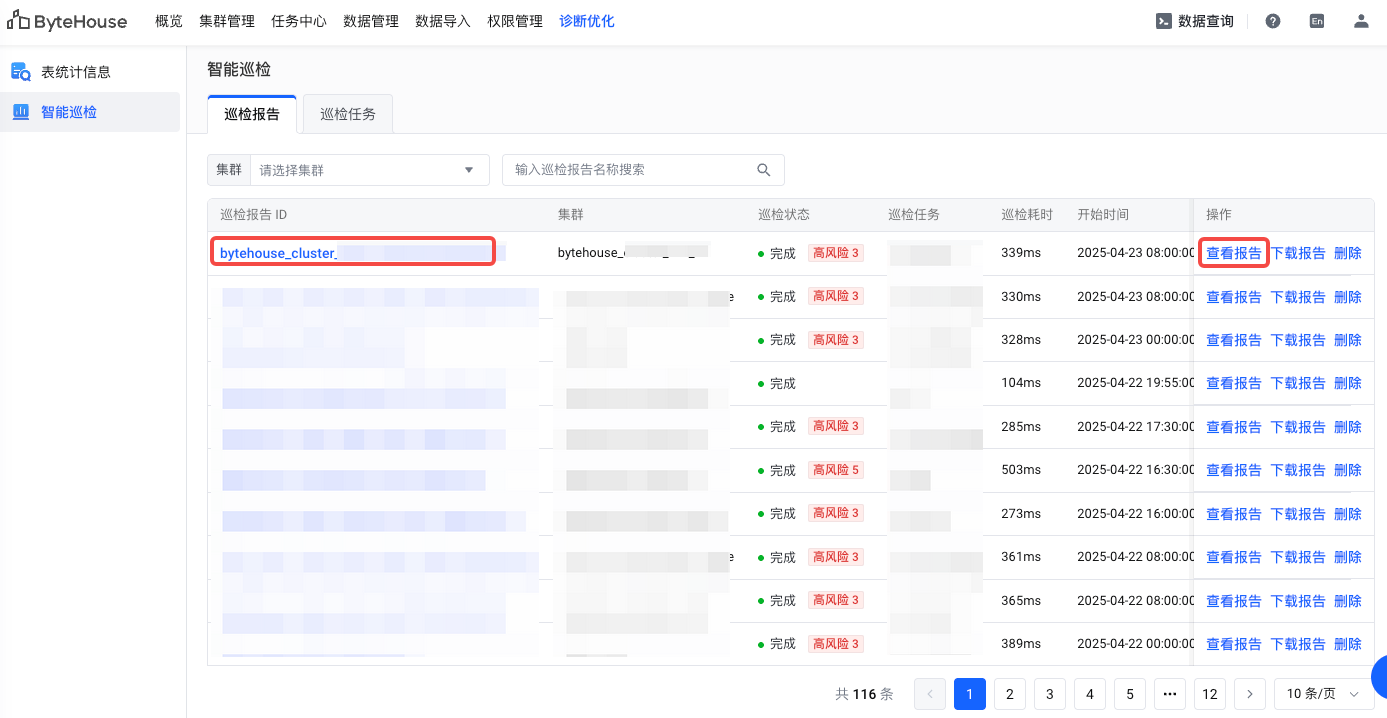Switch to the 巡检任务 tab
The width and height of the screenshot is (1387, 718).
tap(348, 114)
